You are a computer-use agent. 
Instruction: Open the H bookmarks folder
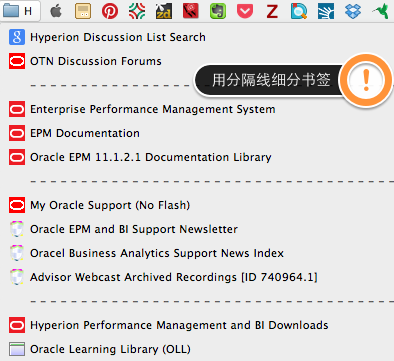[x=19, y=11]
